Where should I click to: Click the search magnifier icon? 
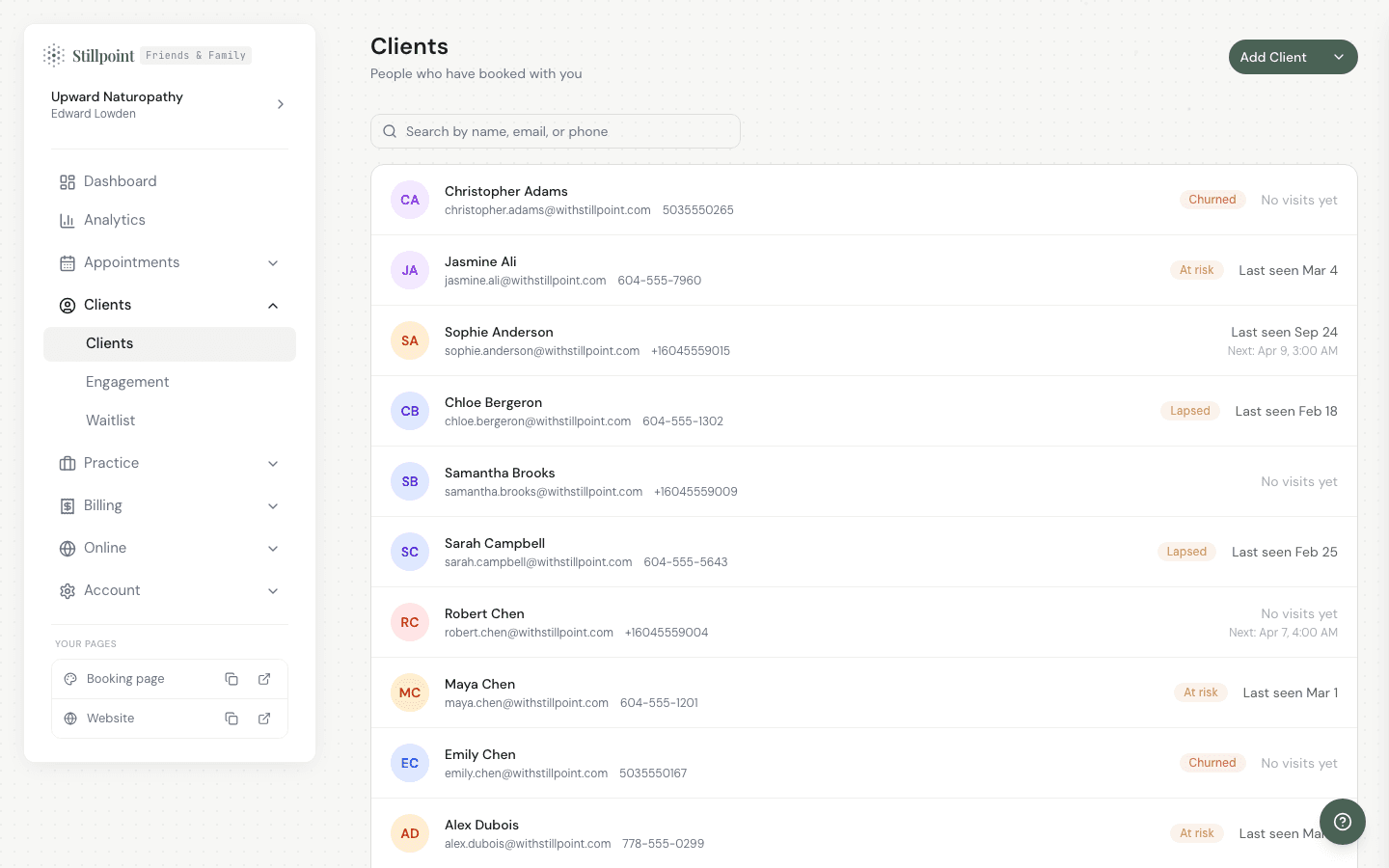[390, 131]
